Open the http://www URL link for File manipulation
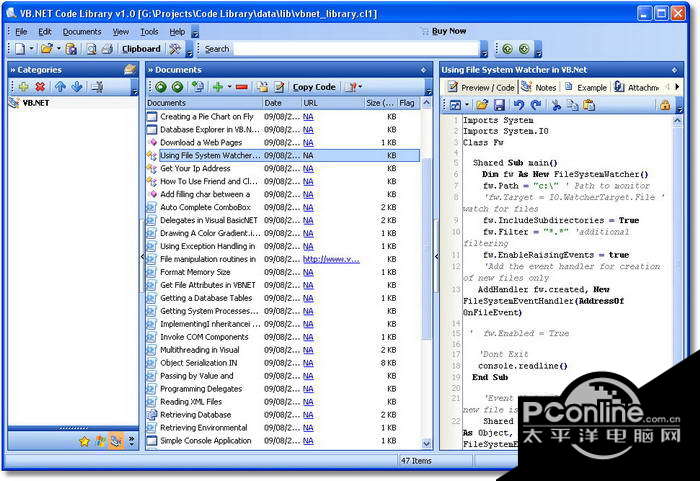Viewport: 700px width, 481px height. [331, 259]
